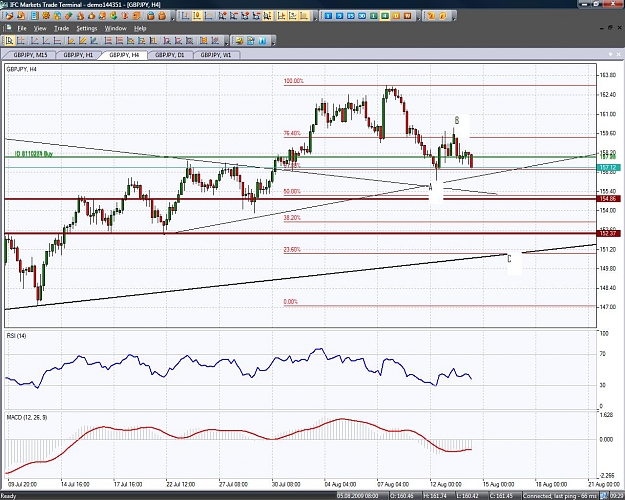Open the chart tabs list dropdown arrow
The height and width of the screenshot is (500, 625).
(610, 54)
